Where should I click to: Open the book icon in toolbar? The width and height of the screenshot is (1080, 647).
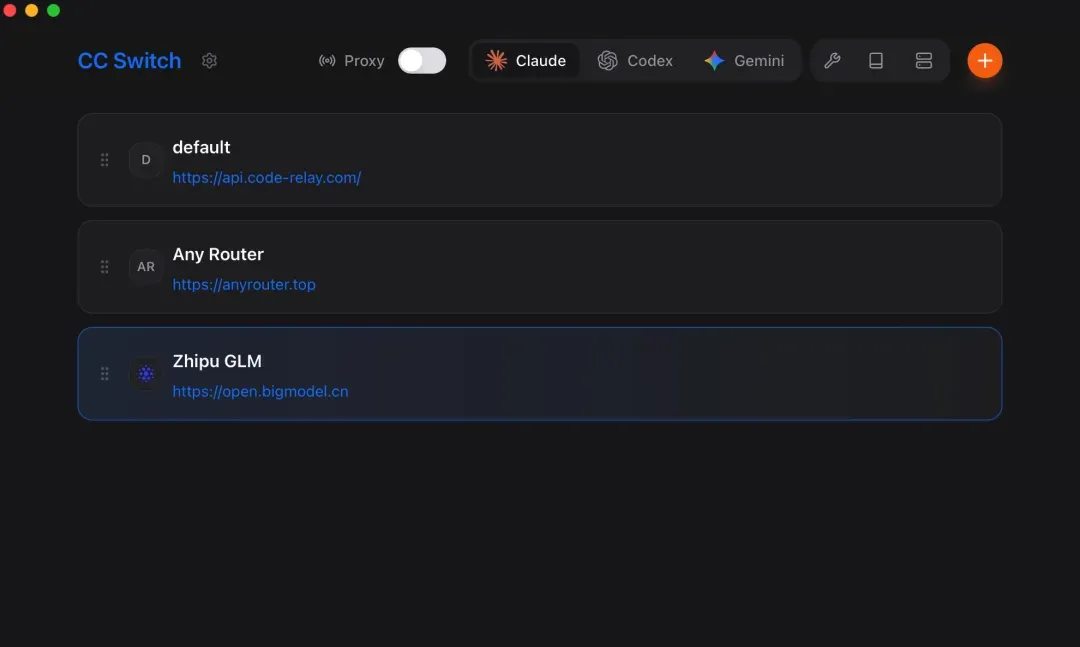click(x=876, y=61)
